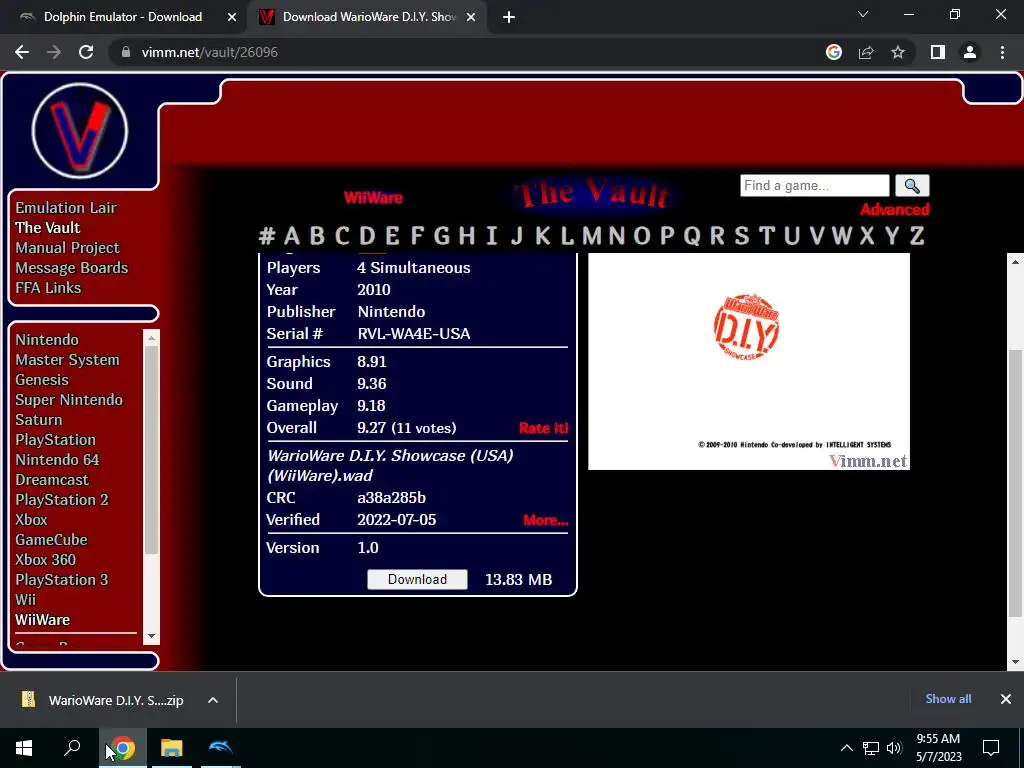Click the Download button

pos(417,579)
